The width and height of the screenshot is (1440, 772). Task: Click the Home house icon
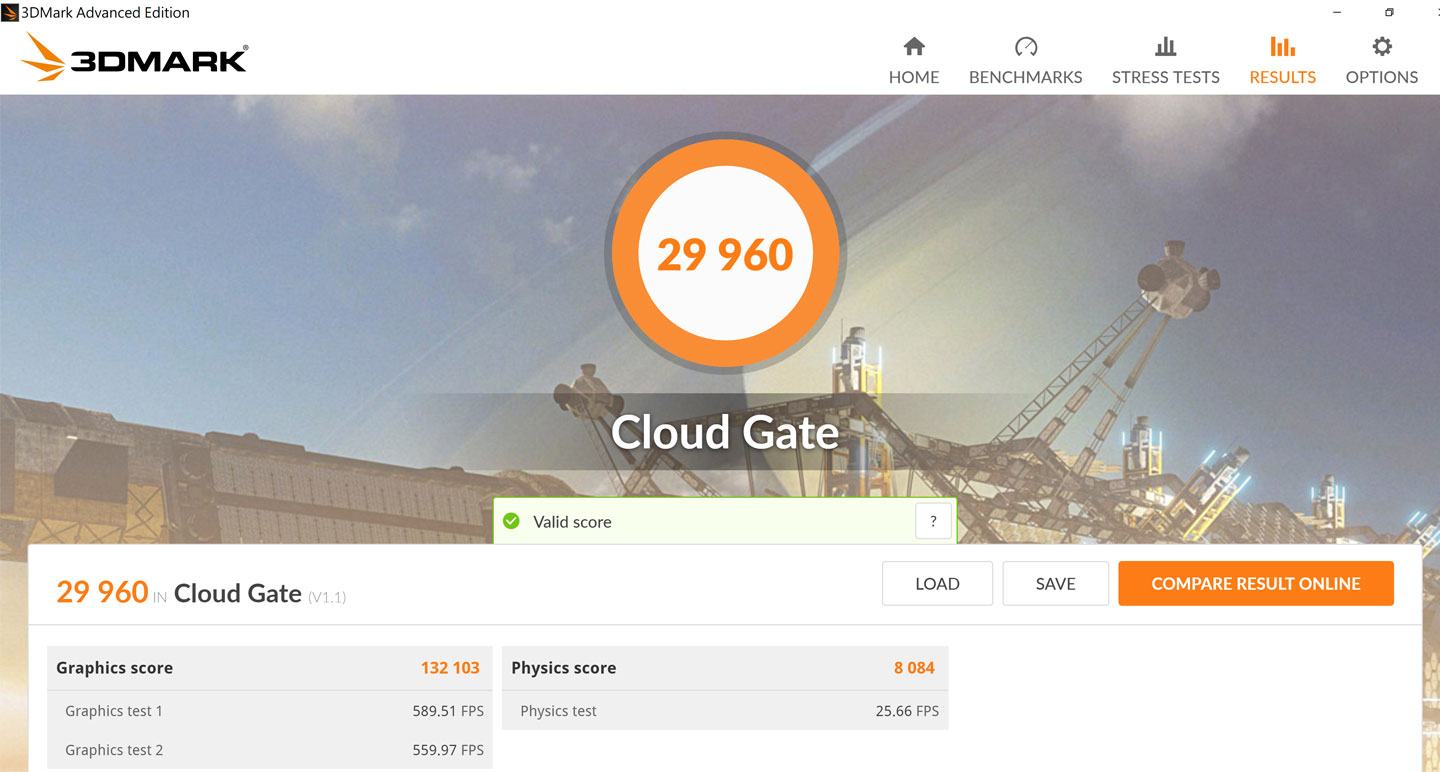tap(914, 47)
